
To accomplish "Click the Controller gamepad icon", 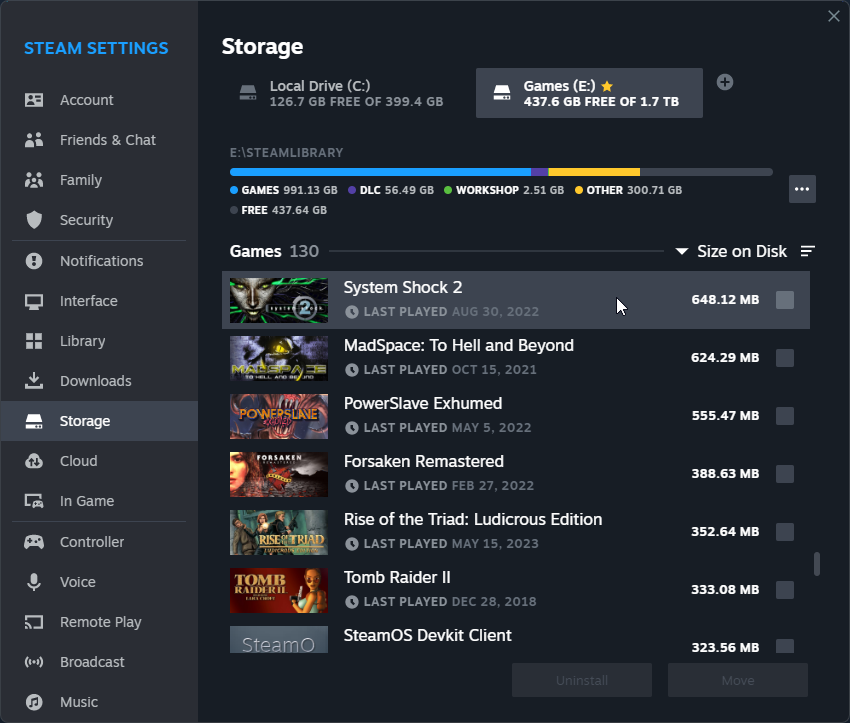I will click(34, 542).
